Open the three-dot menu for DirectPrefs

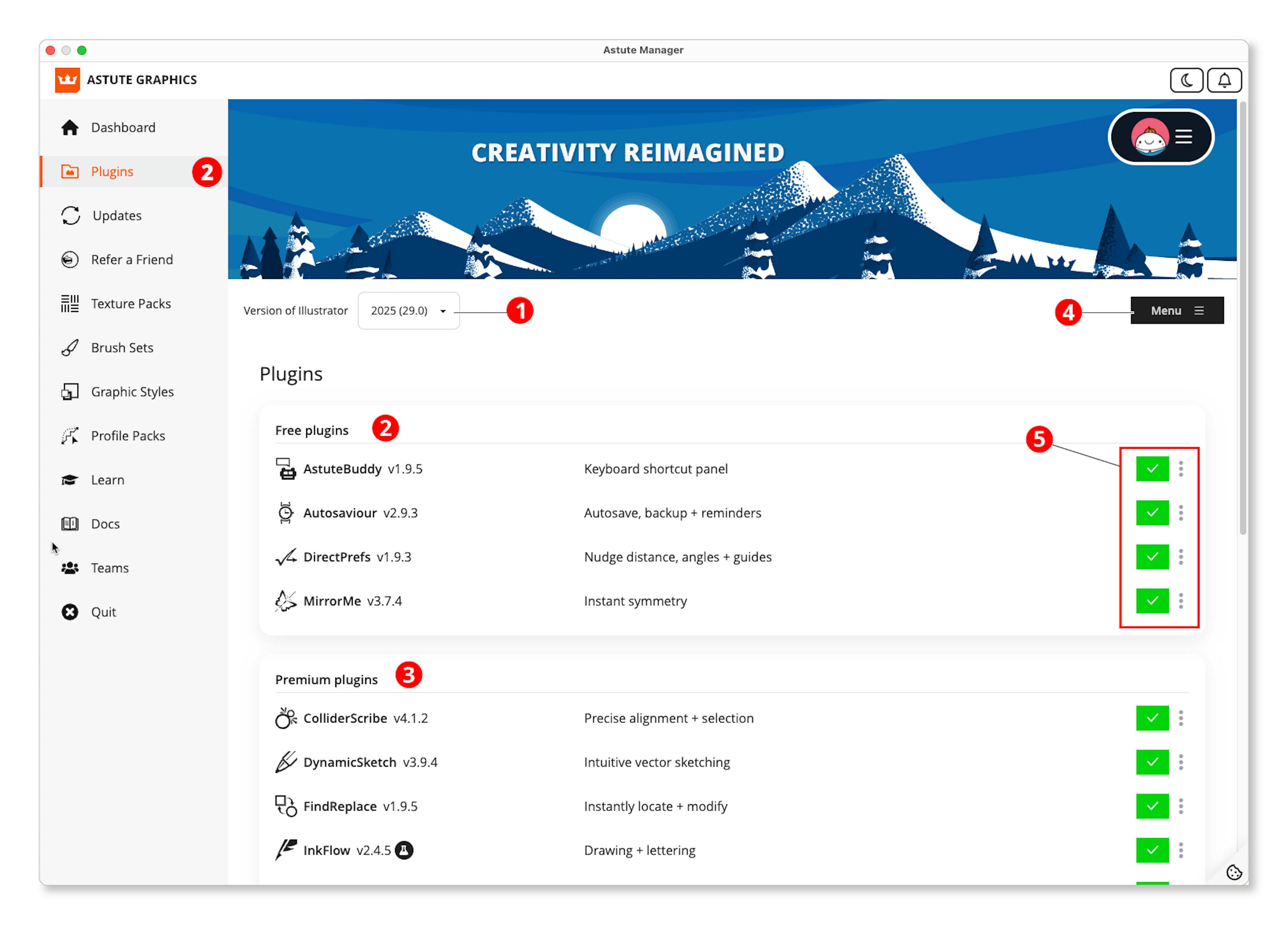pos(1182,557)
